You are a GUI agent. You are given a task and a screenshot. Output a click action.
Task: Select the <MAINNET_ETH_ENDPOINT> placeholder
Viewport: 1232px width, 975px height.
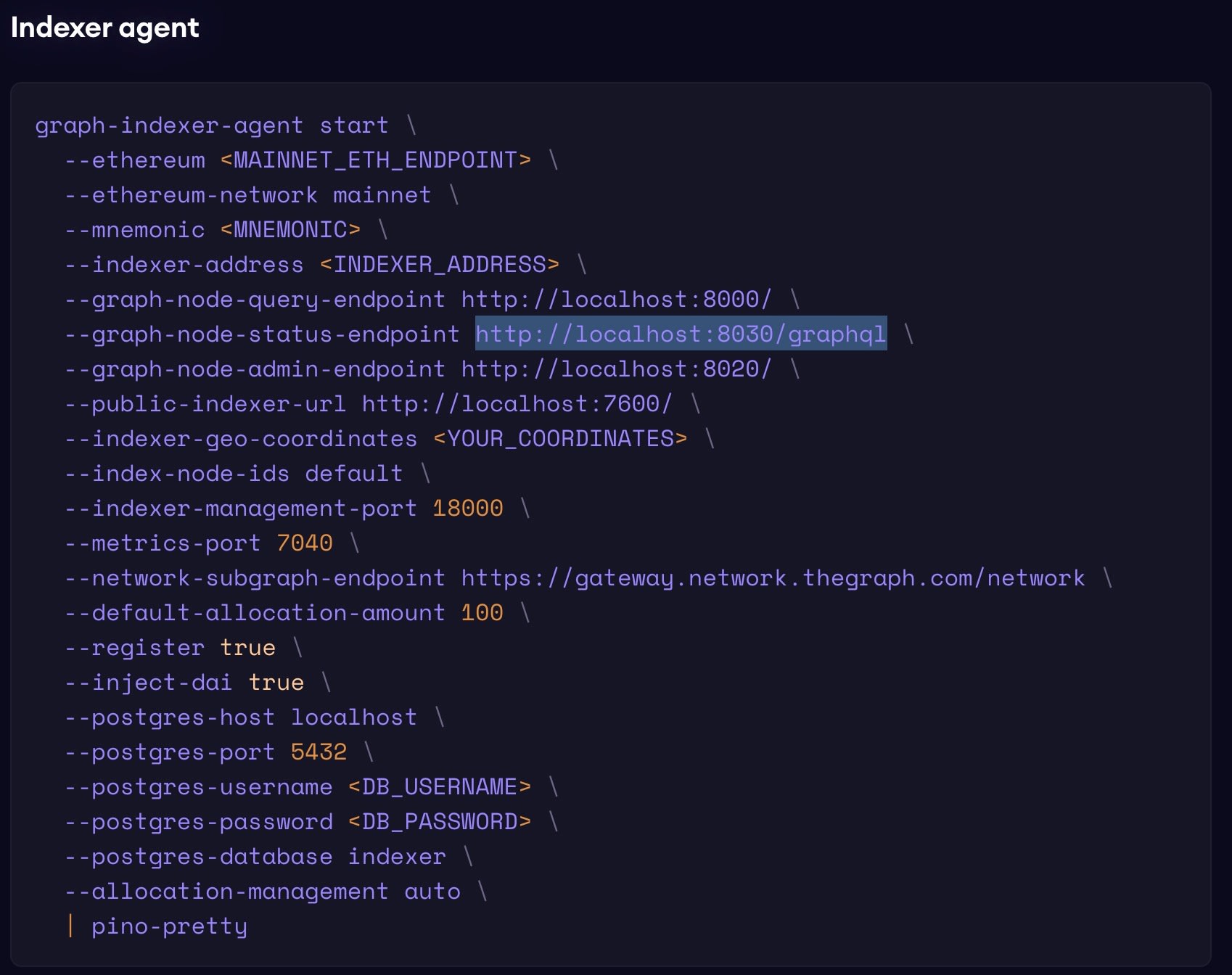(376, 160)
